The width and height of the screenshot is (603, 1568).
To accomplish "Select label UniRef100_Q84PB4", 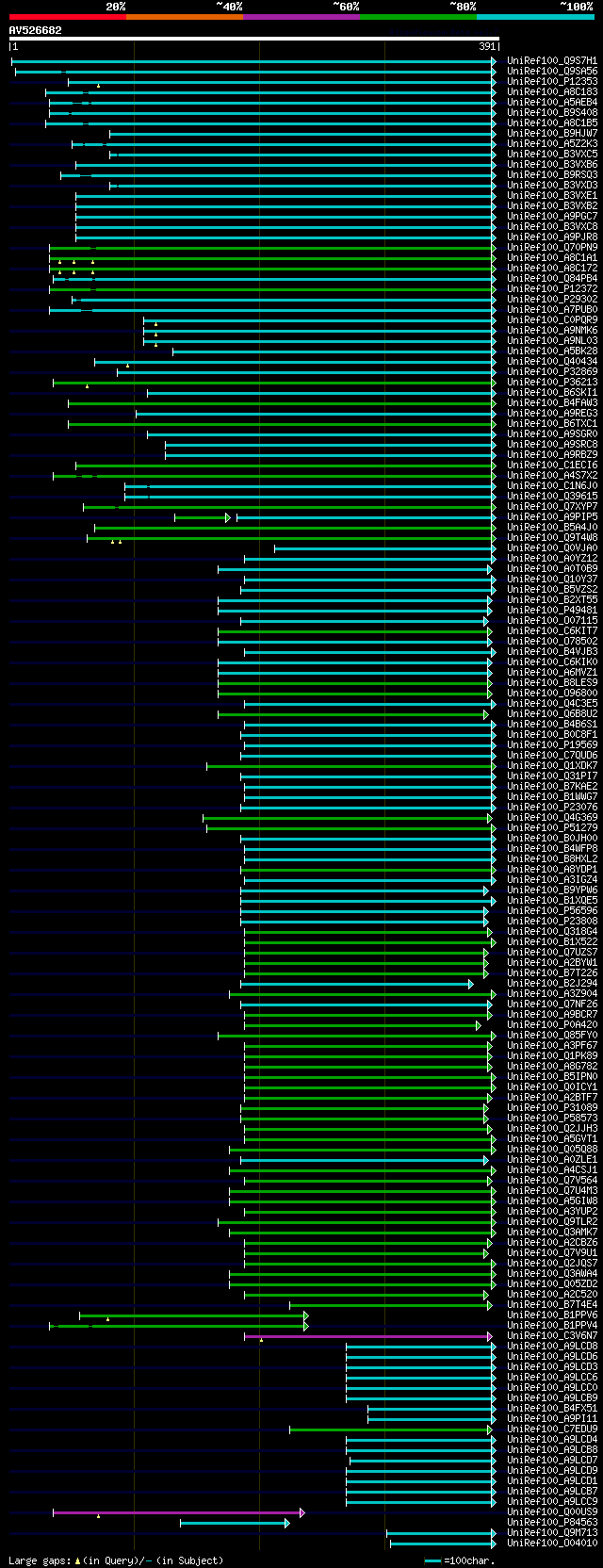I will [x=552, y=278].
